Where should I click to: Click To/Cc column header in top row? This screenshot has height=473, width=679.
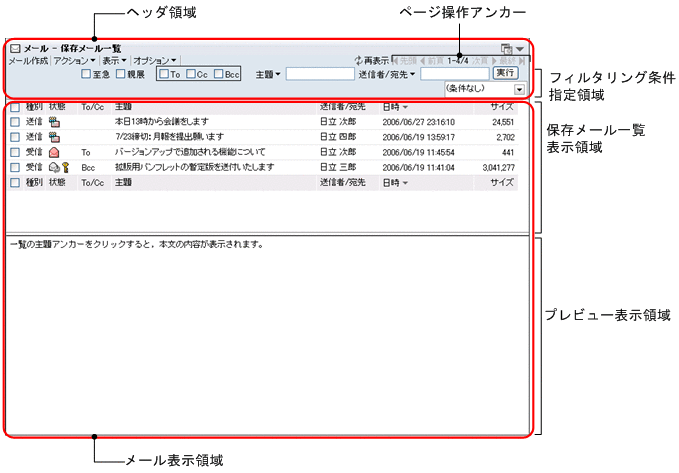93,107
